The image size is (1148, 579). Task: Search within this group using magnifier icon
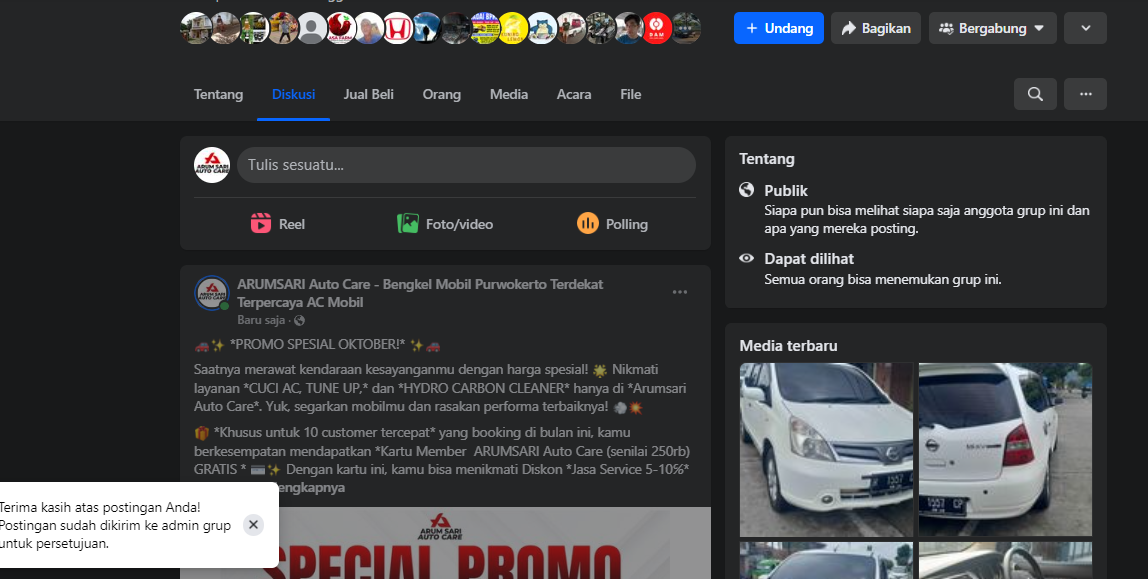pos(1035,94)
